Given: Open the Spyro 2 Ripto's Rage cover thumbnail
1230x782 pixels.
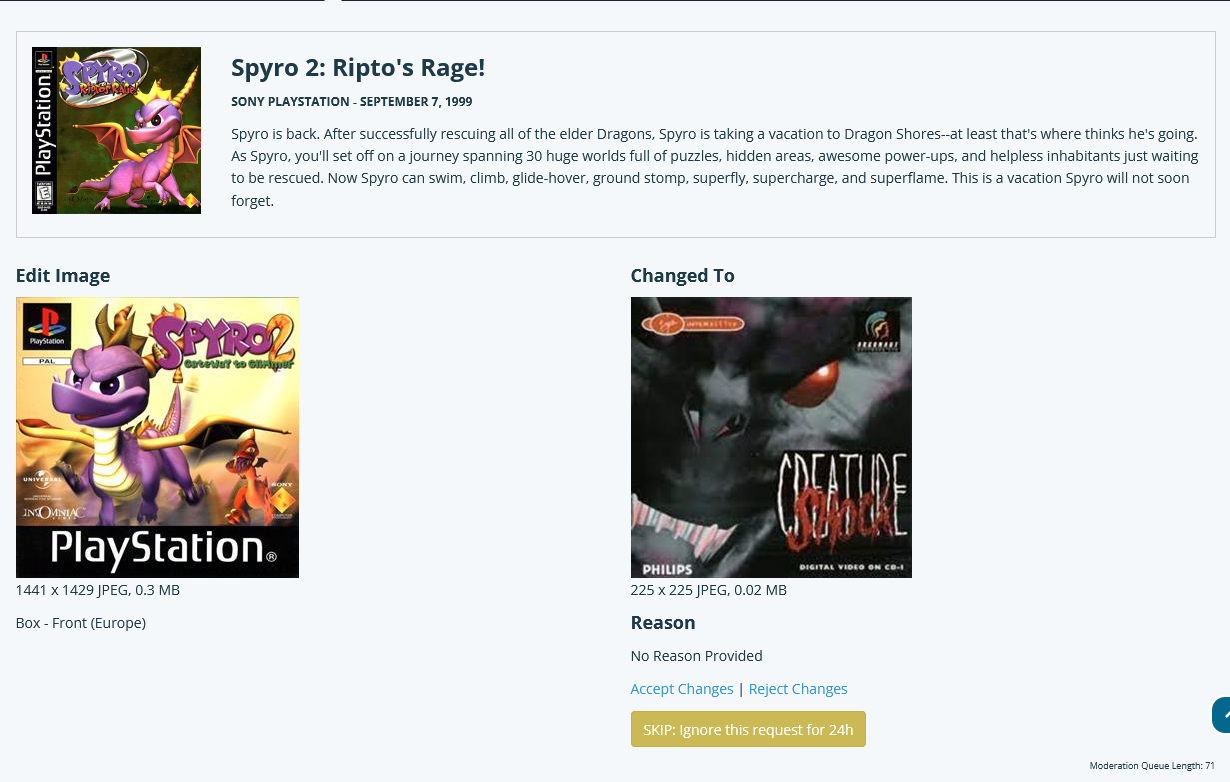Looking at the screenshot, I should click(116, 130).
